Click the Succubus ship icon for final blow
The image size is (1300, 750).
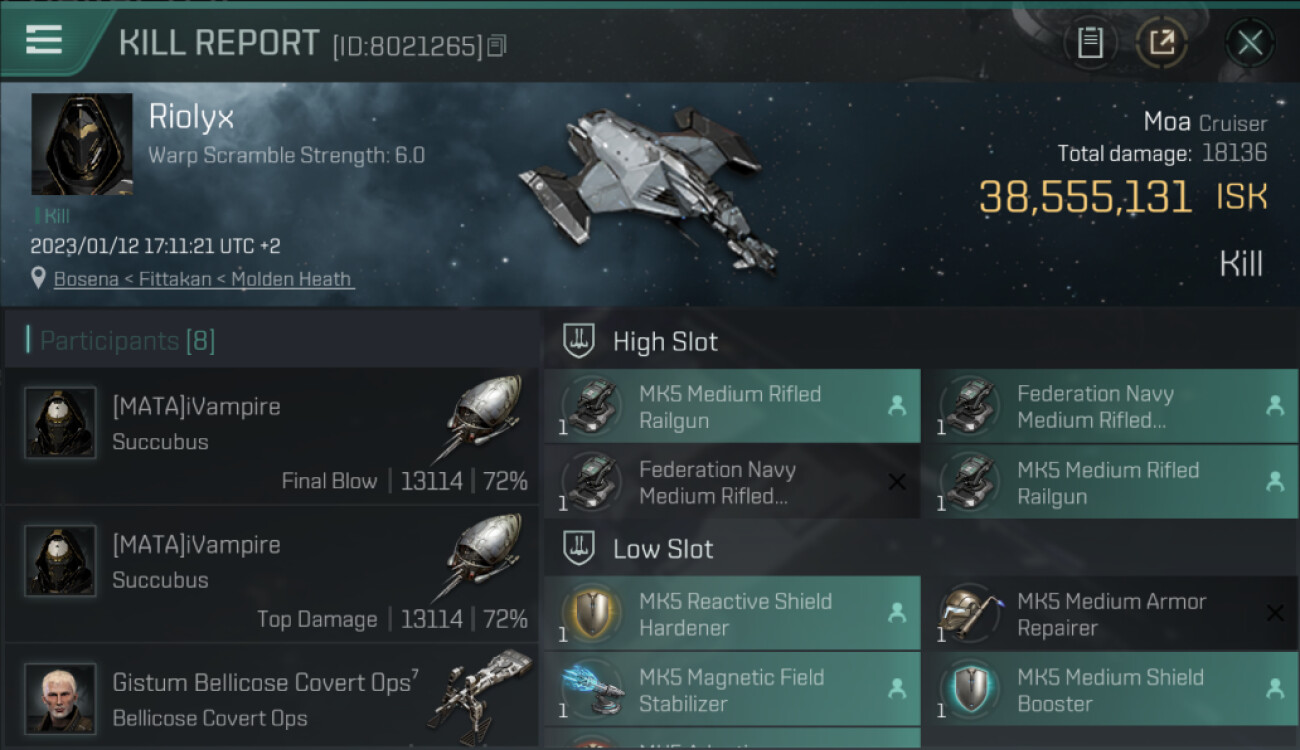(483, 420)
